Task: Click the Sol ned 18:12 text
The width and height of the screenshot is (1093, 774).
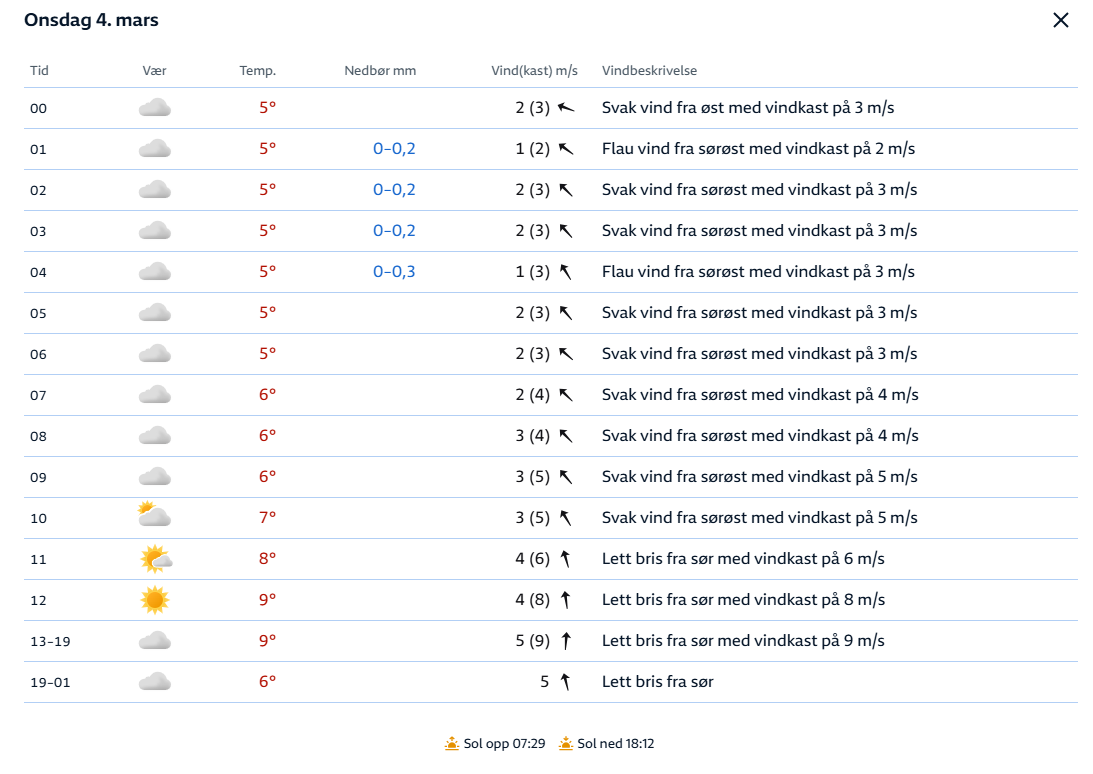Action: pyautogui.click(x=616, y=743)
